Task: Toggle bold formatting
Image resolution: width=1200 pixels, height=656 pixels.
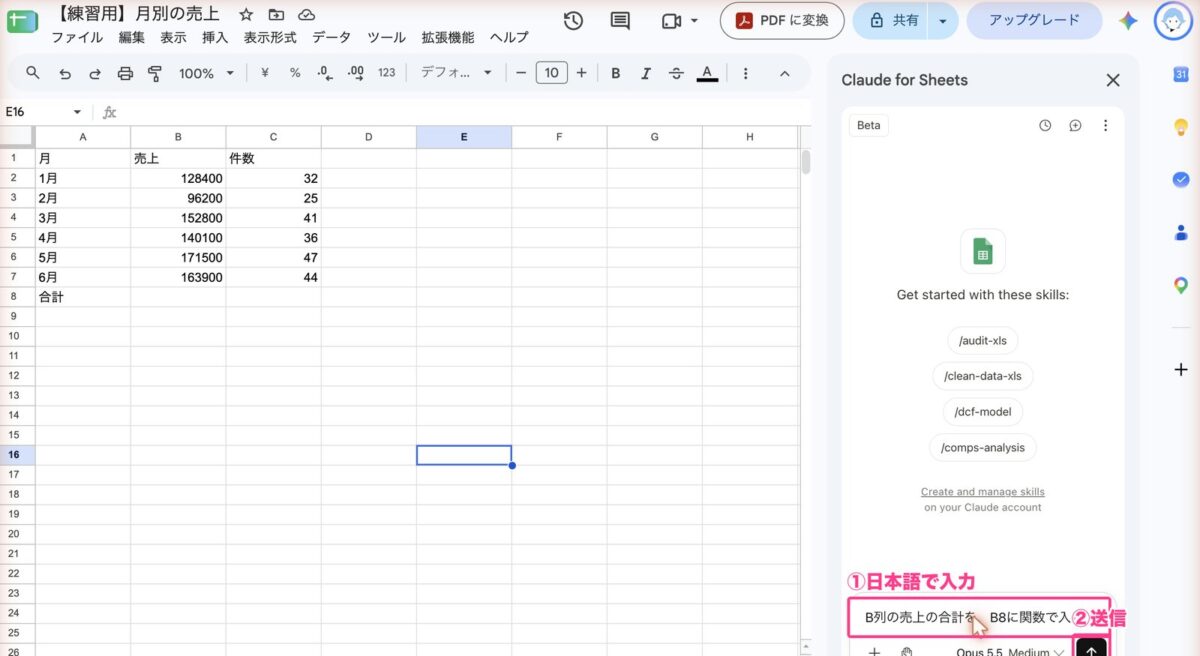Action: (x=616, y=73)
